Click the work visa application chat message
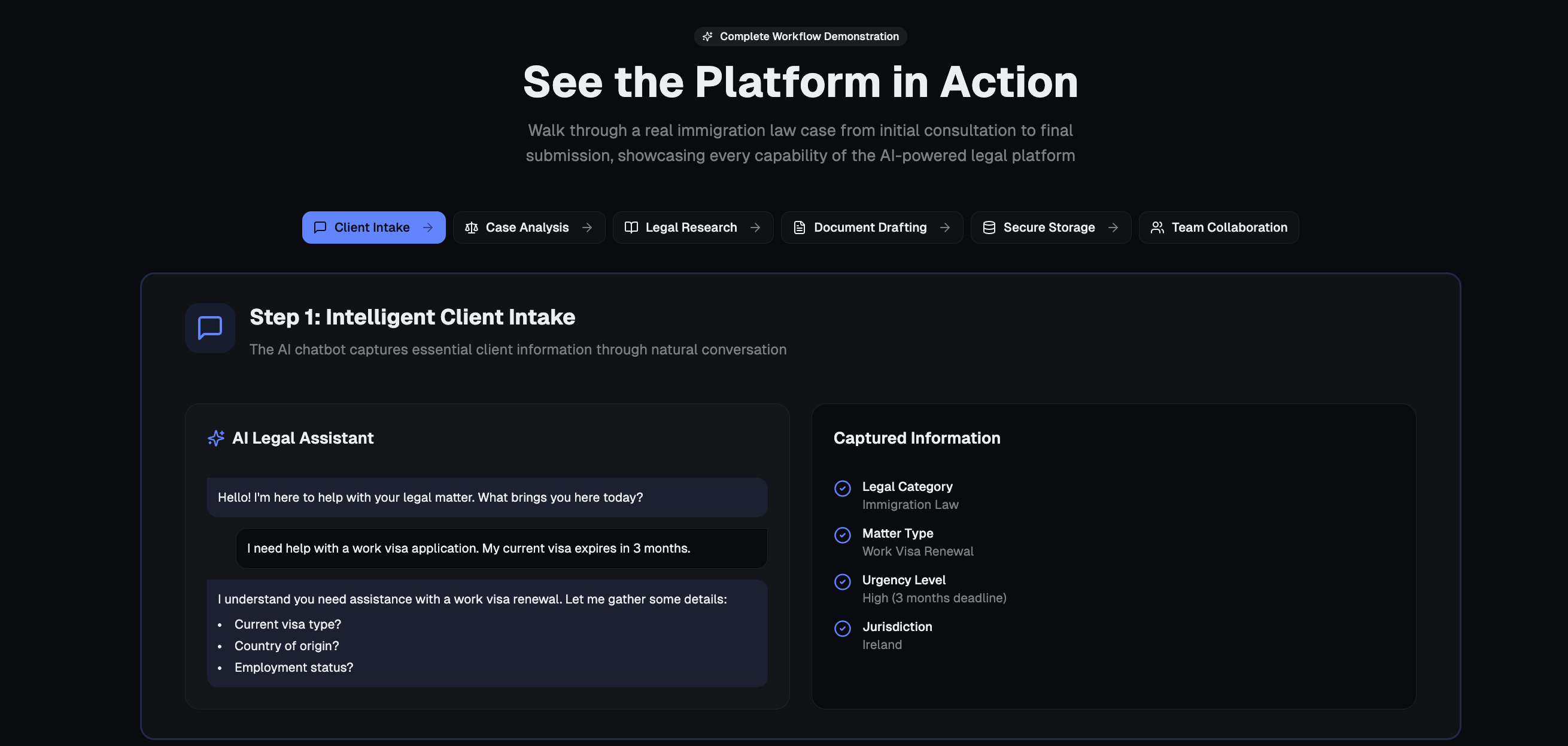This screenshot has width=1568, height=746. click(501, 547)
